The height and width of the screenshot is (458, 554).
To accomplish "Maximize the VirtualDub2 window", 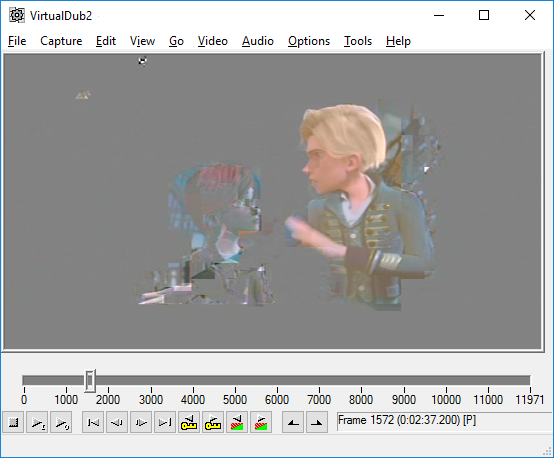I will pos(484,15).
